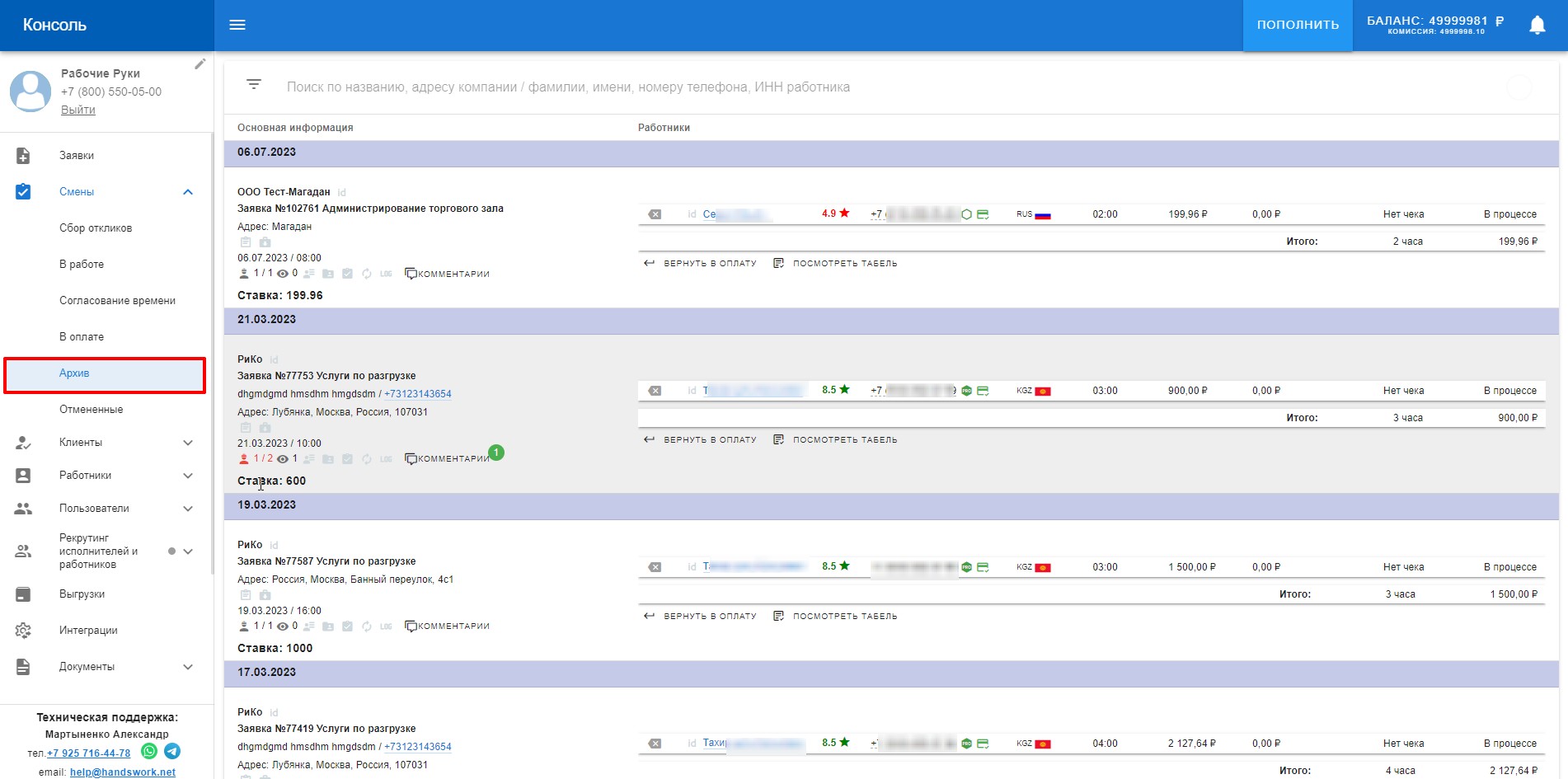
Task: Expand the Документы section chevron
Action: click(x=188, y=667)
